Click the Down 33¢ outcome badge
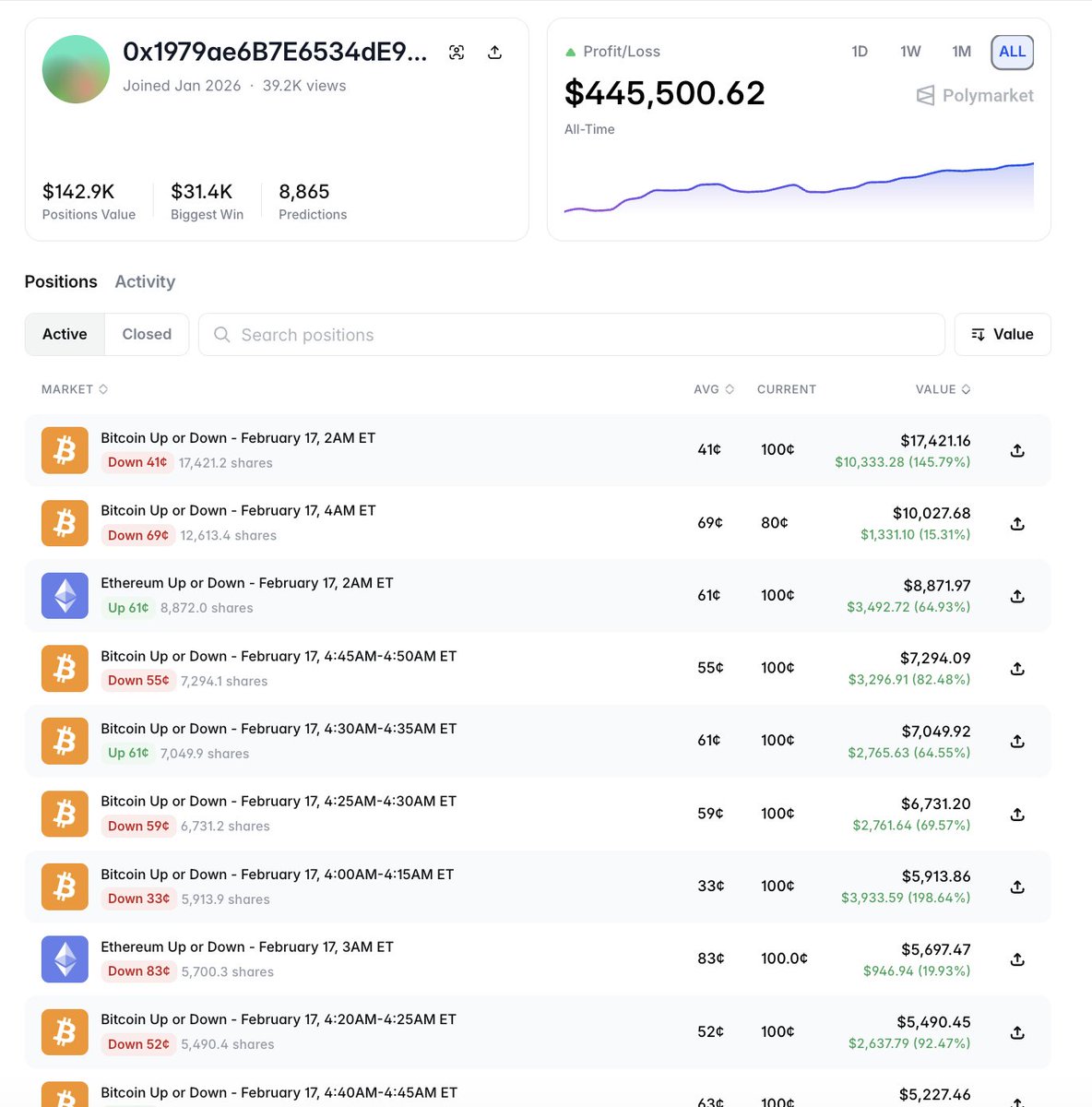 pos(138,899)
